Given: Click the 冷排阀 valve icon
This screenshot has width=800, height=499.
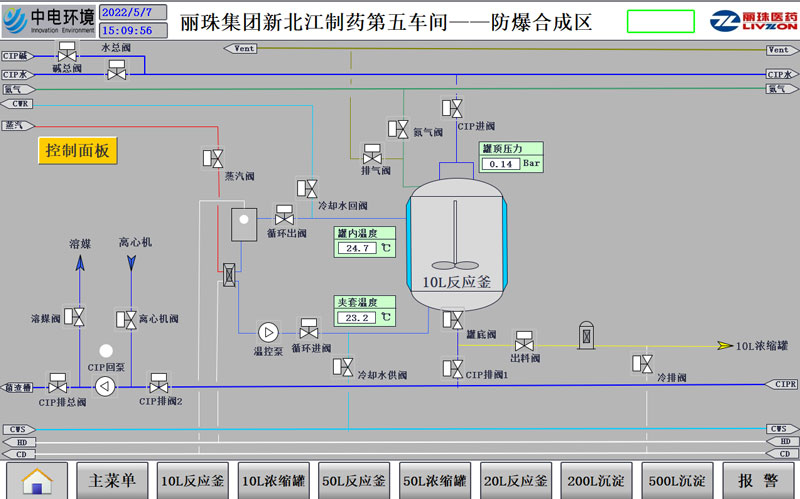Looking at the screenshot, I should [642, 364].
